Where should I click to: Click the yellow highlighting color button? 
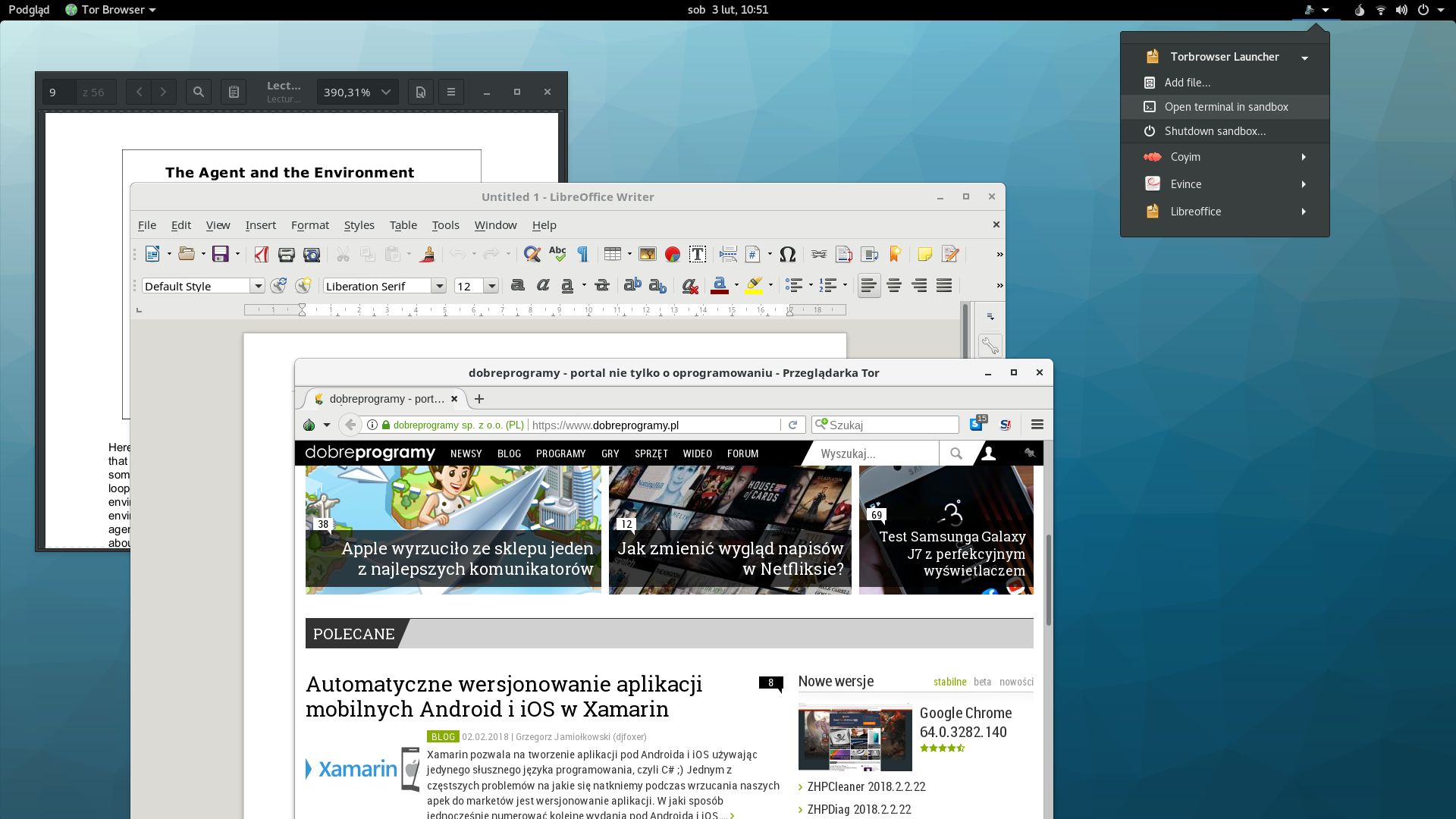point(754,286)
